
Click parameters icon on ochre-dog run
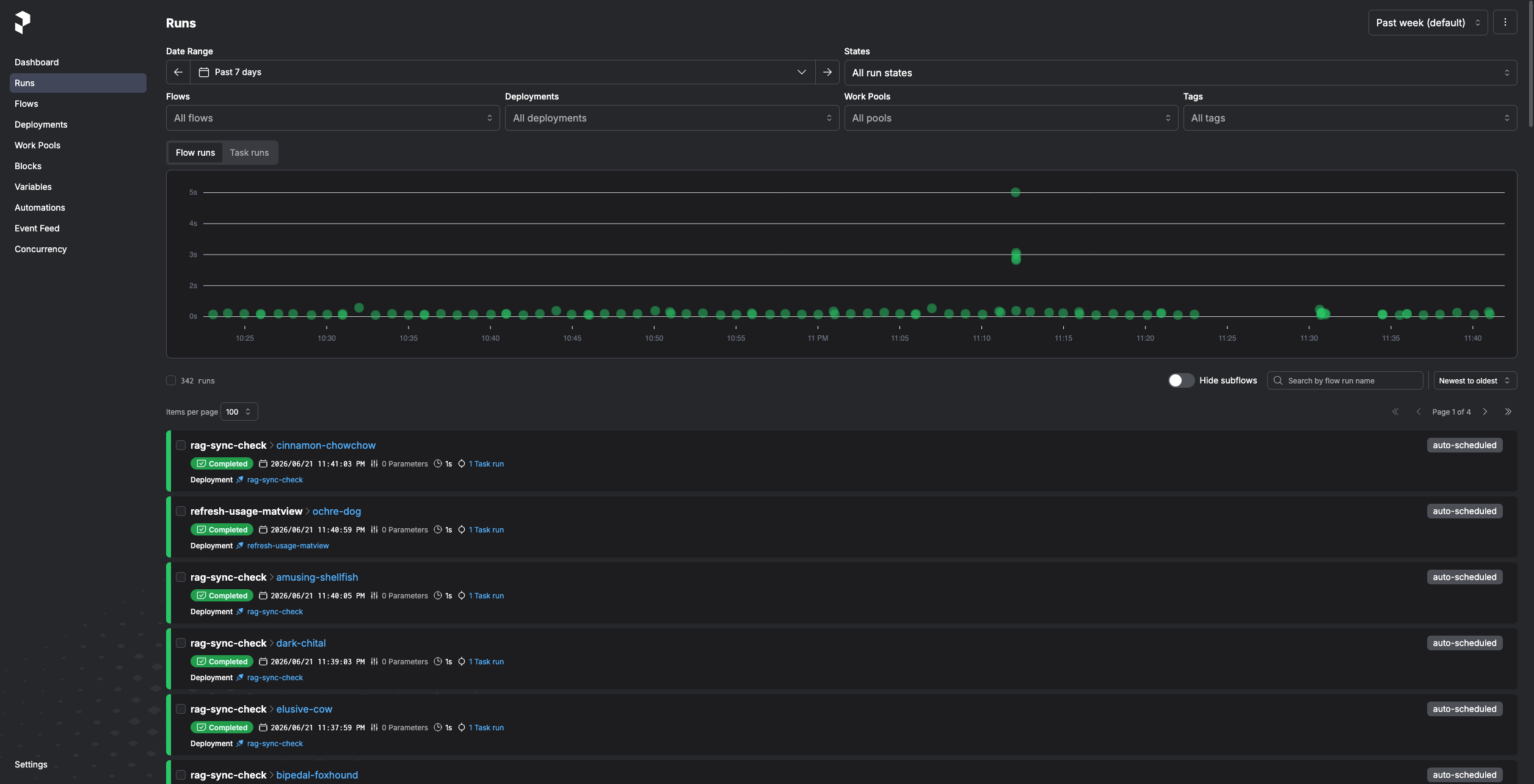[x=374, y=529]
